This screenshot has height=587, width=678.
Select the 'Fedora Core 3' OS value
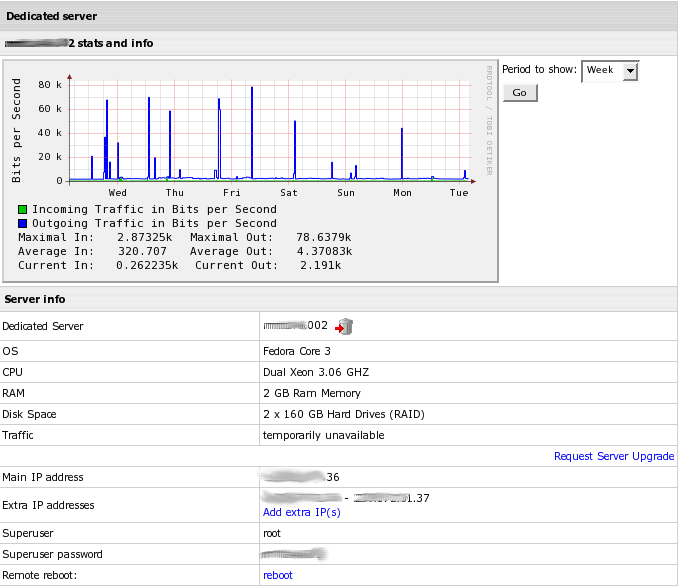pyautogui.click(x=297, y=351)
